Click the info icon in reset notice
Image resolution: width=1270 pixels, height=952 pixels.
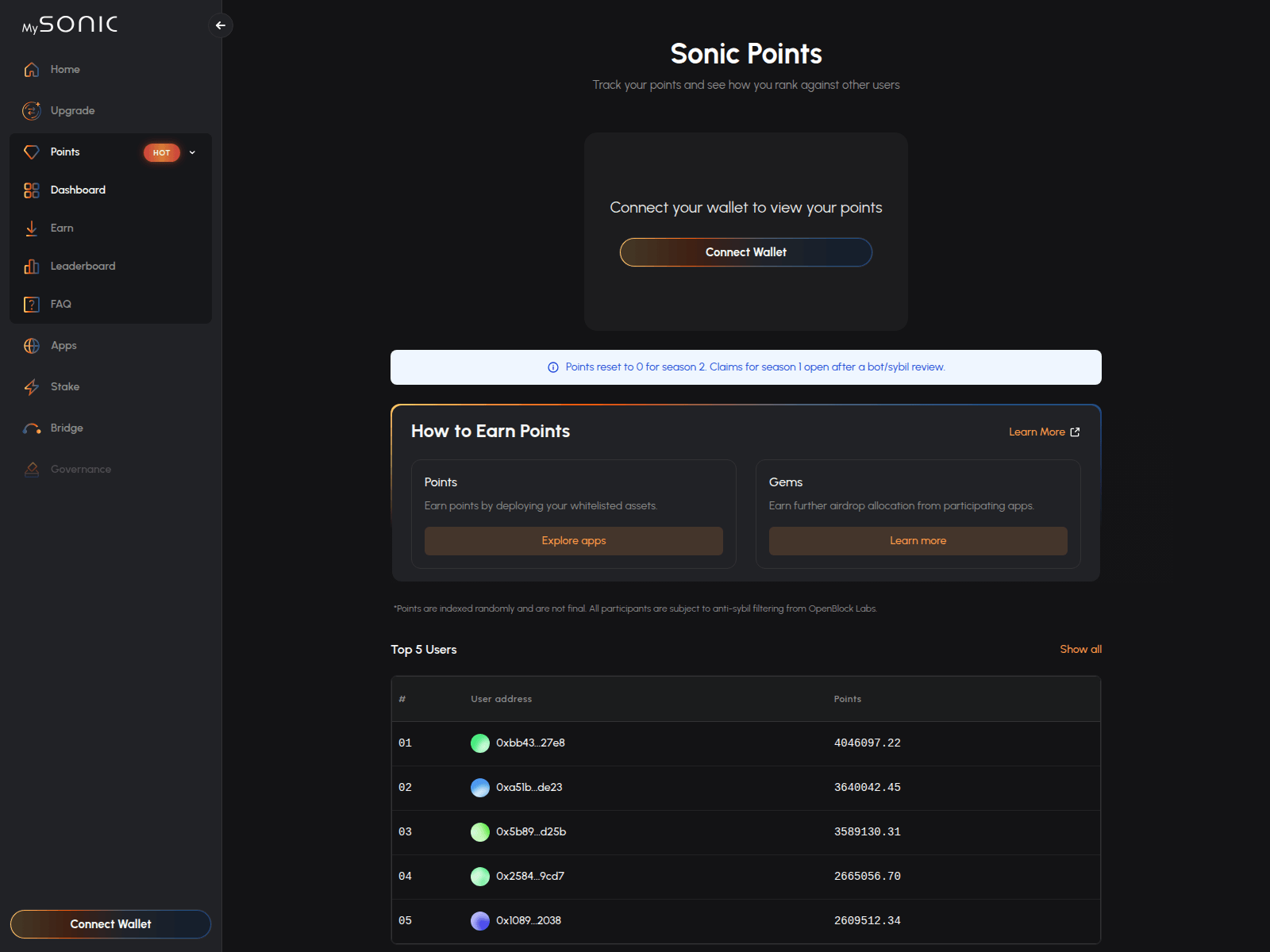coord(553,367)
